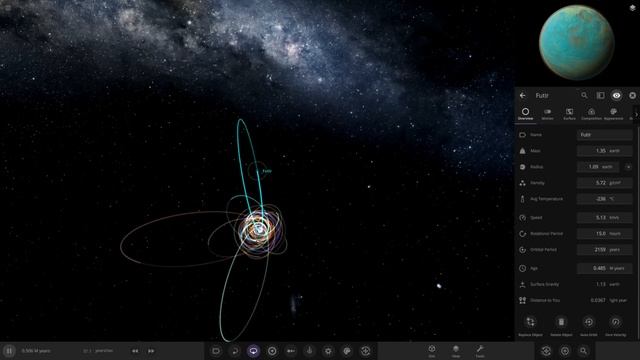Click the Density property icon
Viewport: 640px width, 360px height.
[x=522, y=183]
